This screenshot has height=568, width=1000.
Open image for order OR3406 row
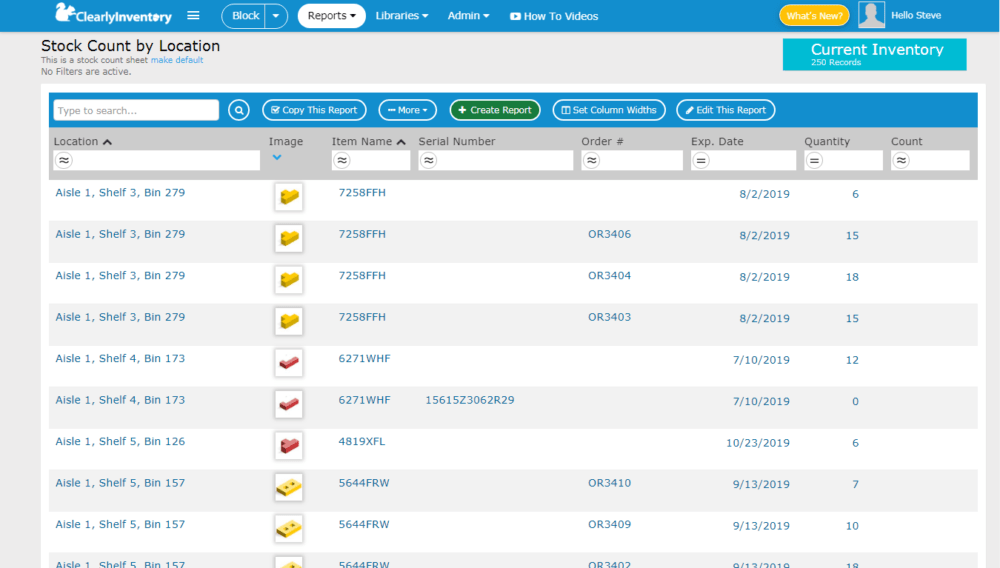pos(289,238)
